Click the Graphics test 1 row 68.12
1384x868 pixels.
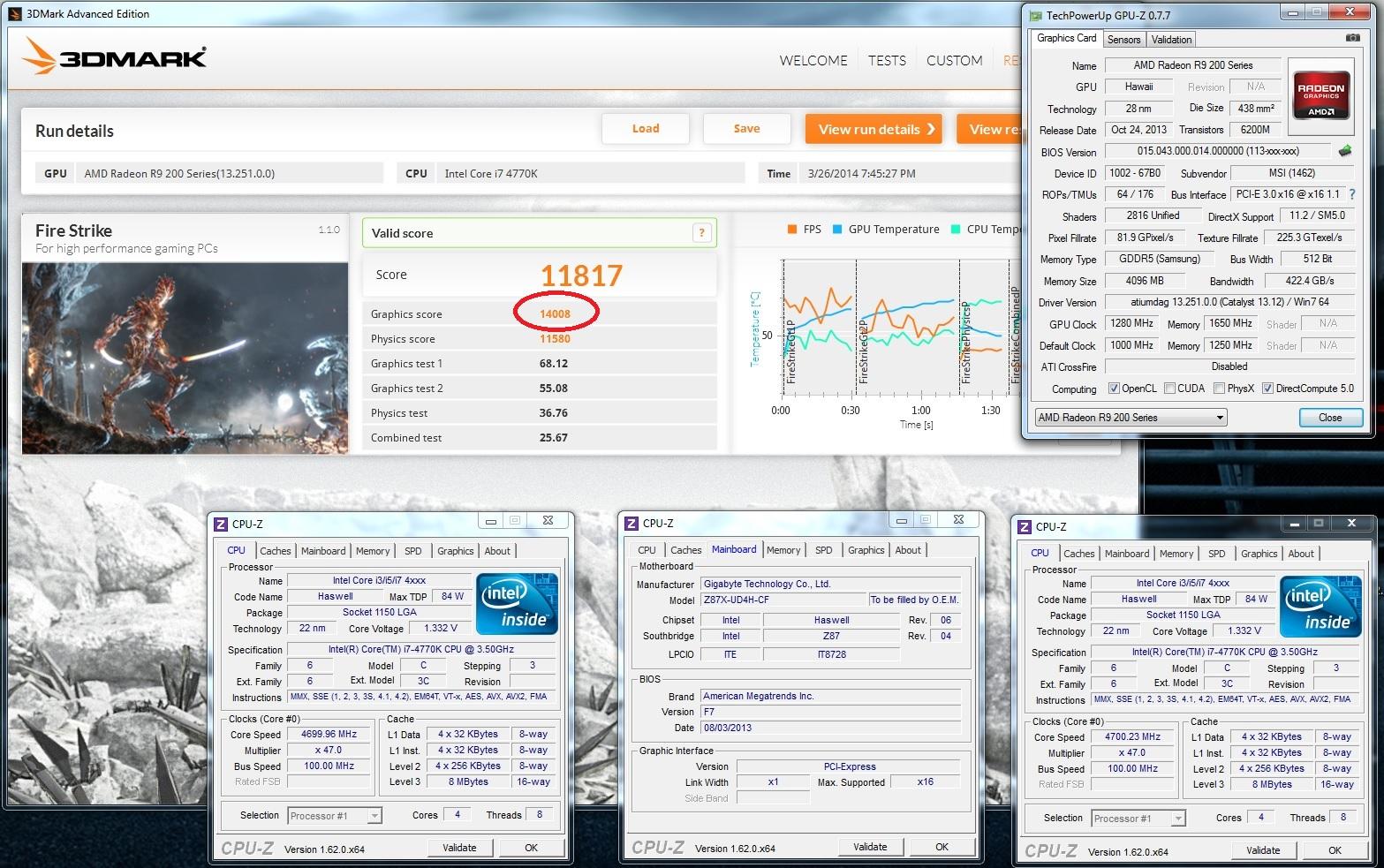(540, 364)
